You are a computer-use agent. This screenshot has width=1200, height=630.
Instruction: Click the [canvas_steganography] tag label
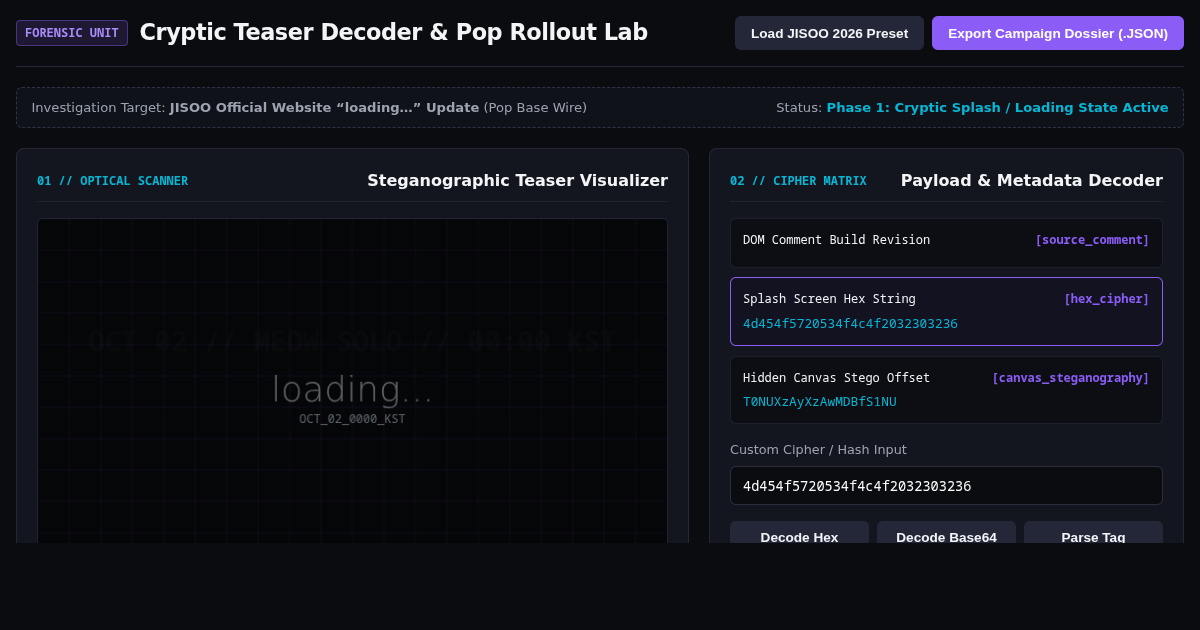click(1070, 378)
